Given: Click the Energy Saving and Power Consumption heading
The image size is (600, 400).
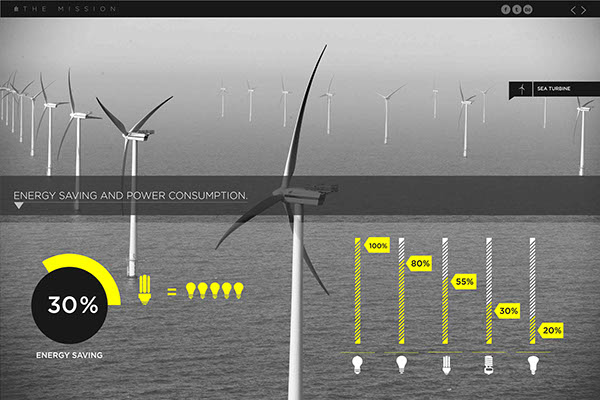Looking at the screenshot, I should tap(130, 196).
